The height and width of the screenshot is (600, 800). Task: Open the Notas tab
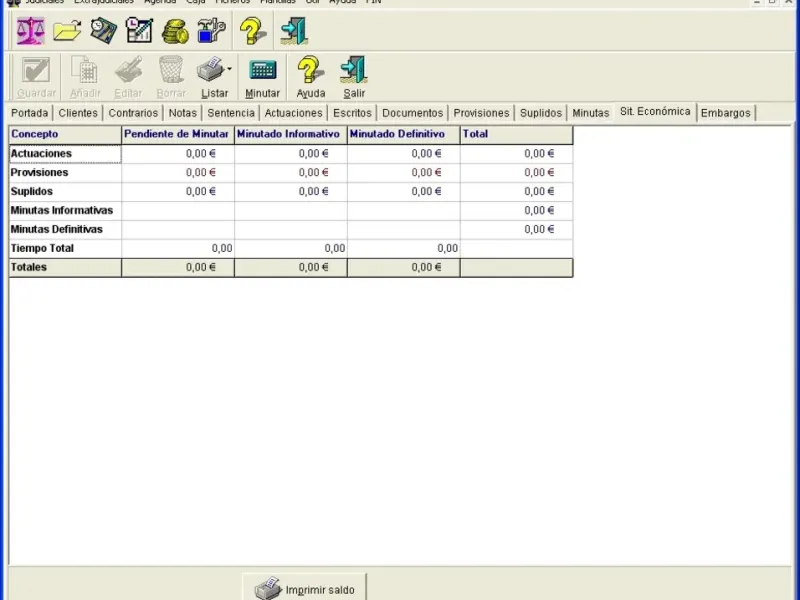click(x=183, y=113)
